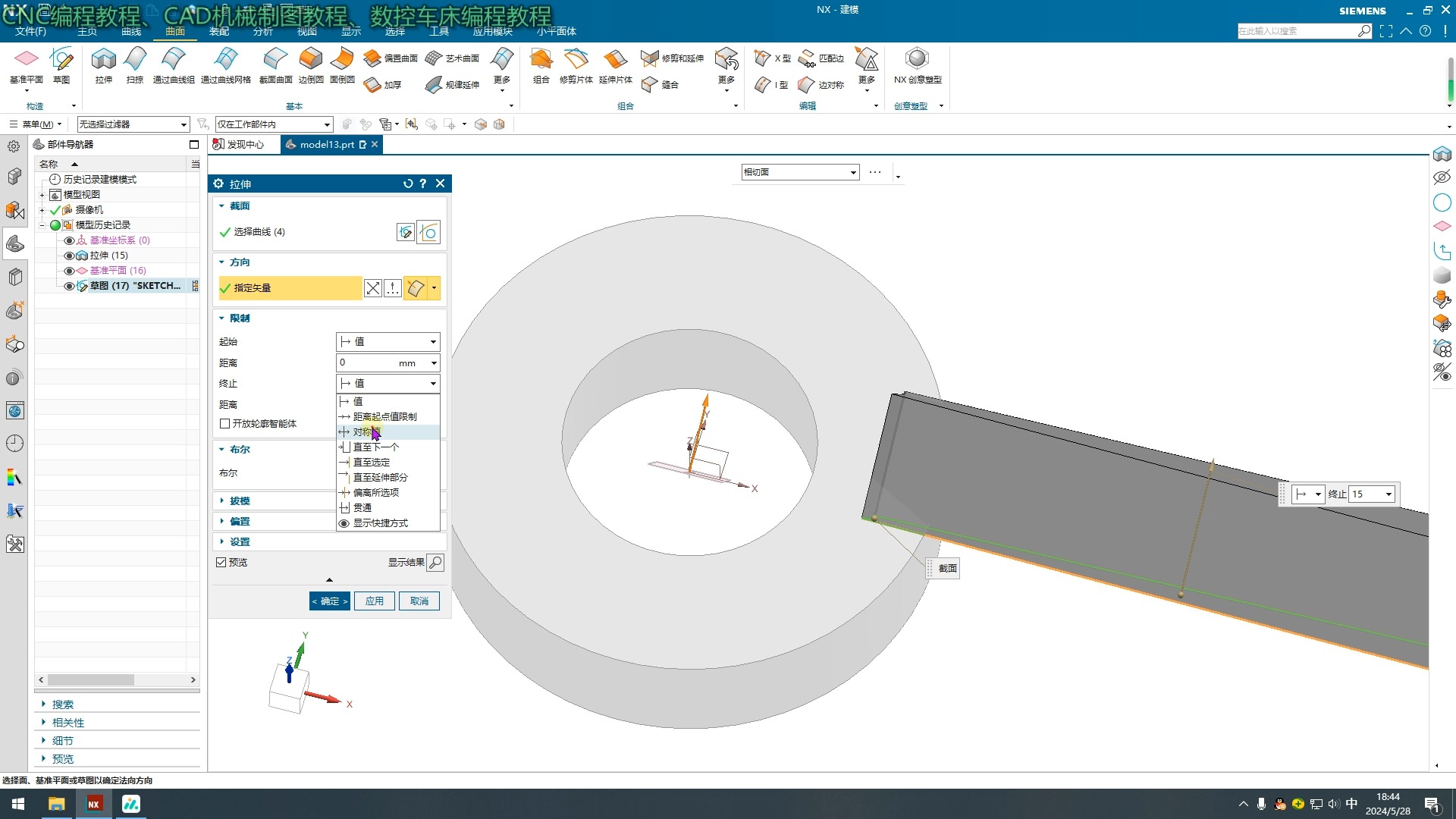Viewport: 1456px width, 819px height.
Task: Uncheck the 预览 preview checkbox
Action: click(x=221, y=563)
